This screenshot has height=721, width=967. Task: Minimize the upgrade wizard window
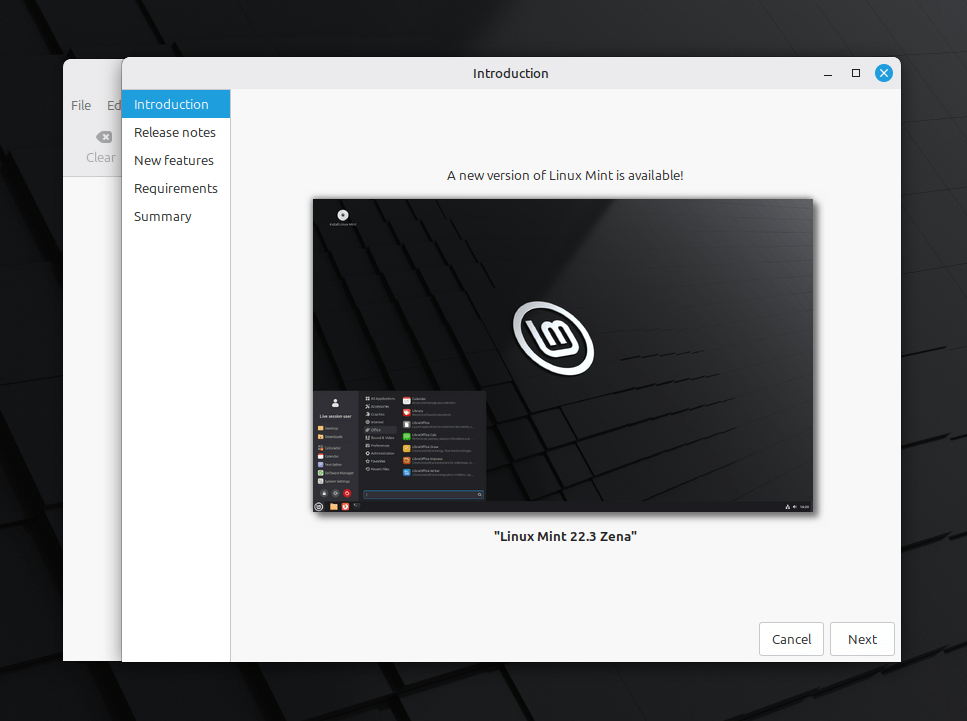827,73
